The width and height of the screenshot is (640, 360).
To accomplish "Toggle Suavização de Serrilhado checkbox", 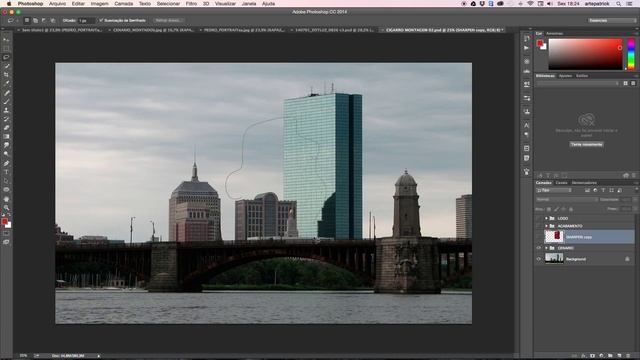I will click(101, 20).
